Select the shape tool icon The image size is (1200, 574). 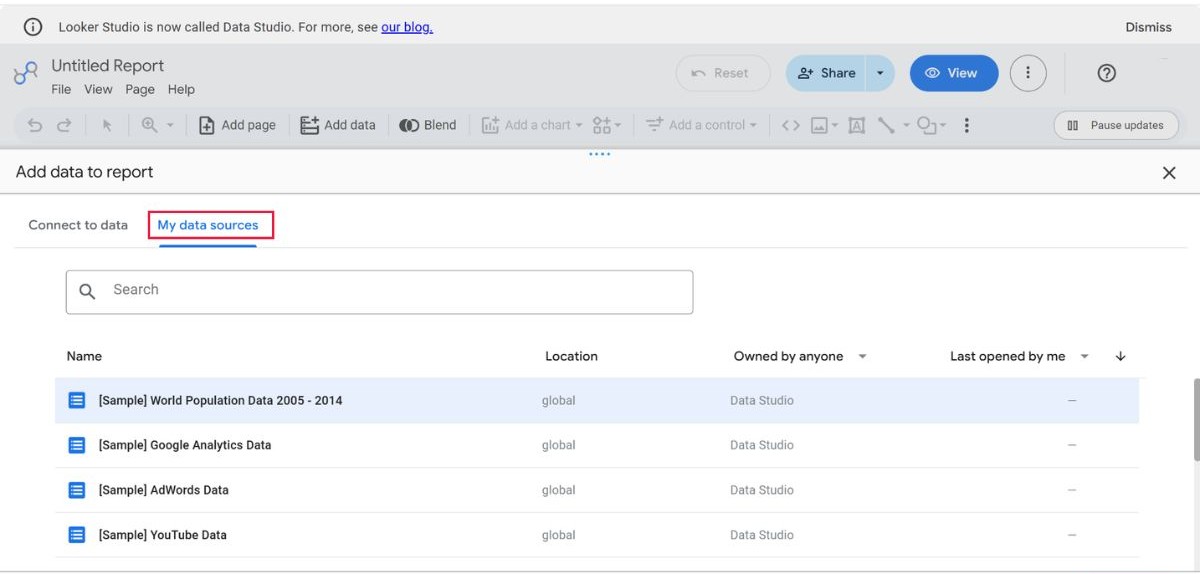(927, 125)
